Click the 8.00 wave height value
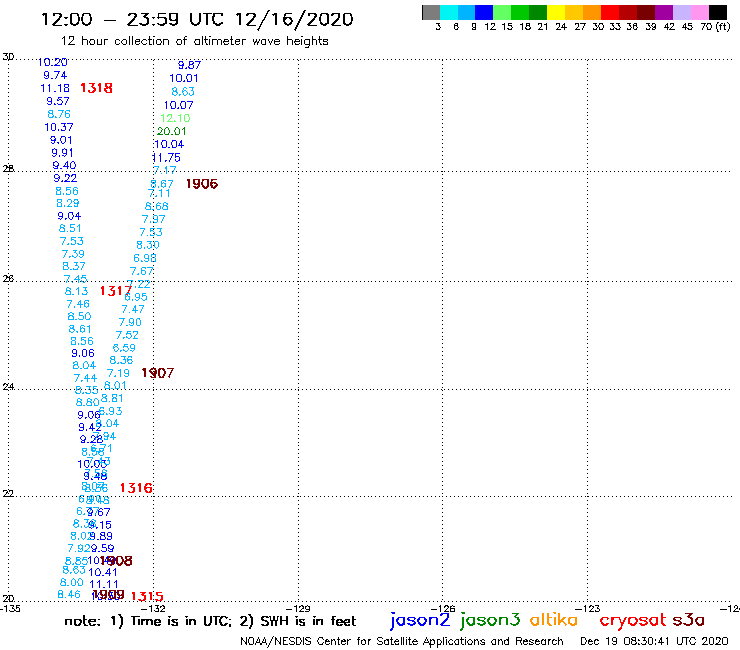Screen dimensions: 740x650 click(72, 583)
